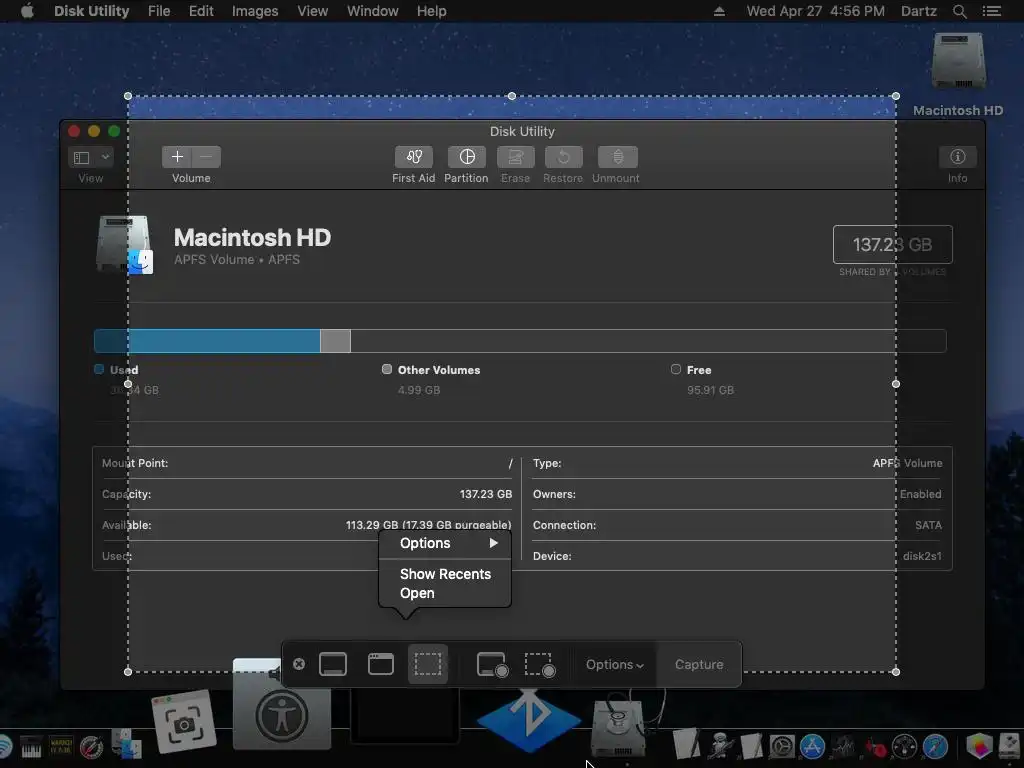This screenshot has width=1024, height=768.
Task: Click the gray Other Volumes storage bar segment
Action: click(x=336, y=341)
